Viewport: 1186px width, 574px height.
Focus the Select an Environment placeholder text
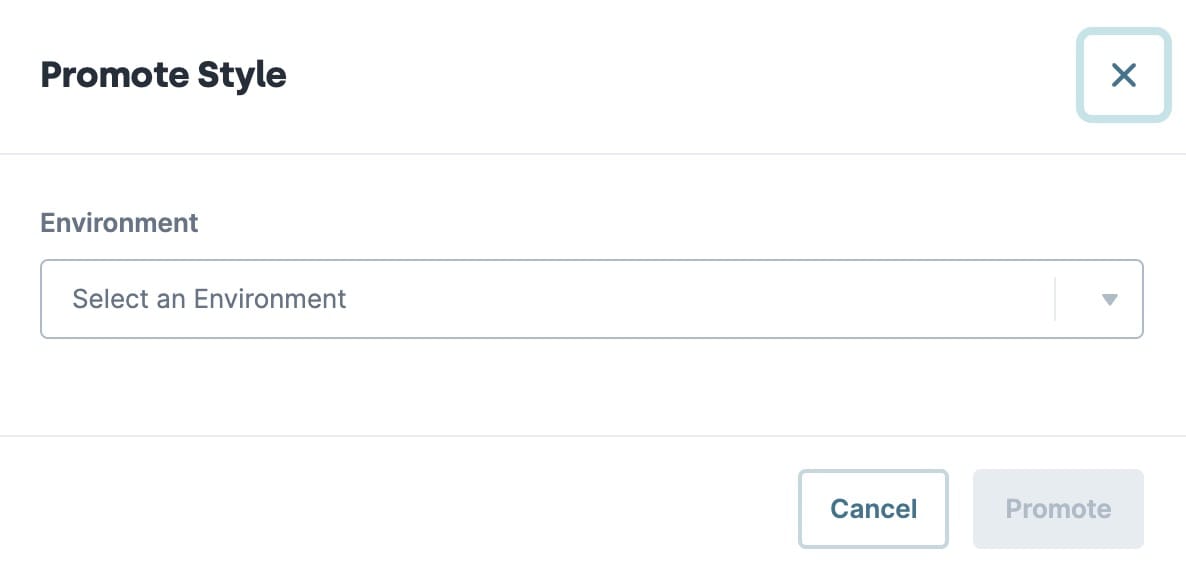click(209, 299)
